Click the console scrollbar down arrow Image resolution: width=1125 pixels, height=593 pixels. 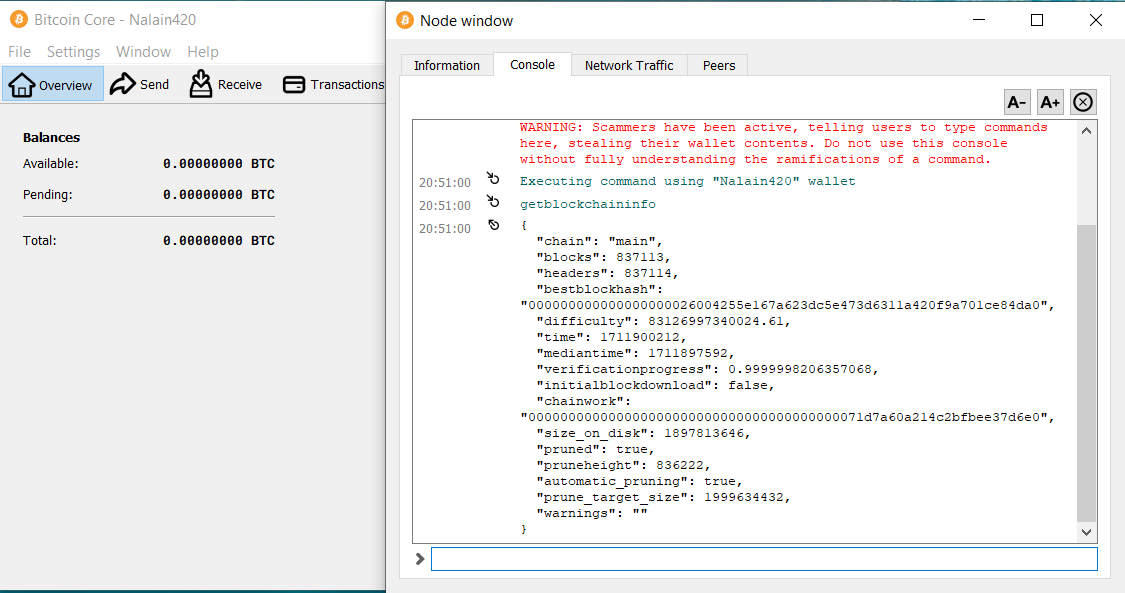pos(1086,532)
